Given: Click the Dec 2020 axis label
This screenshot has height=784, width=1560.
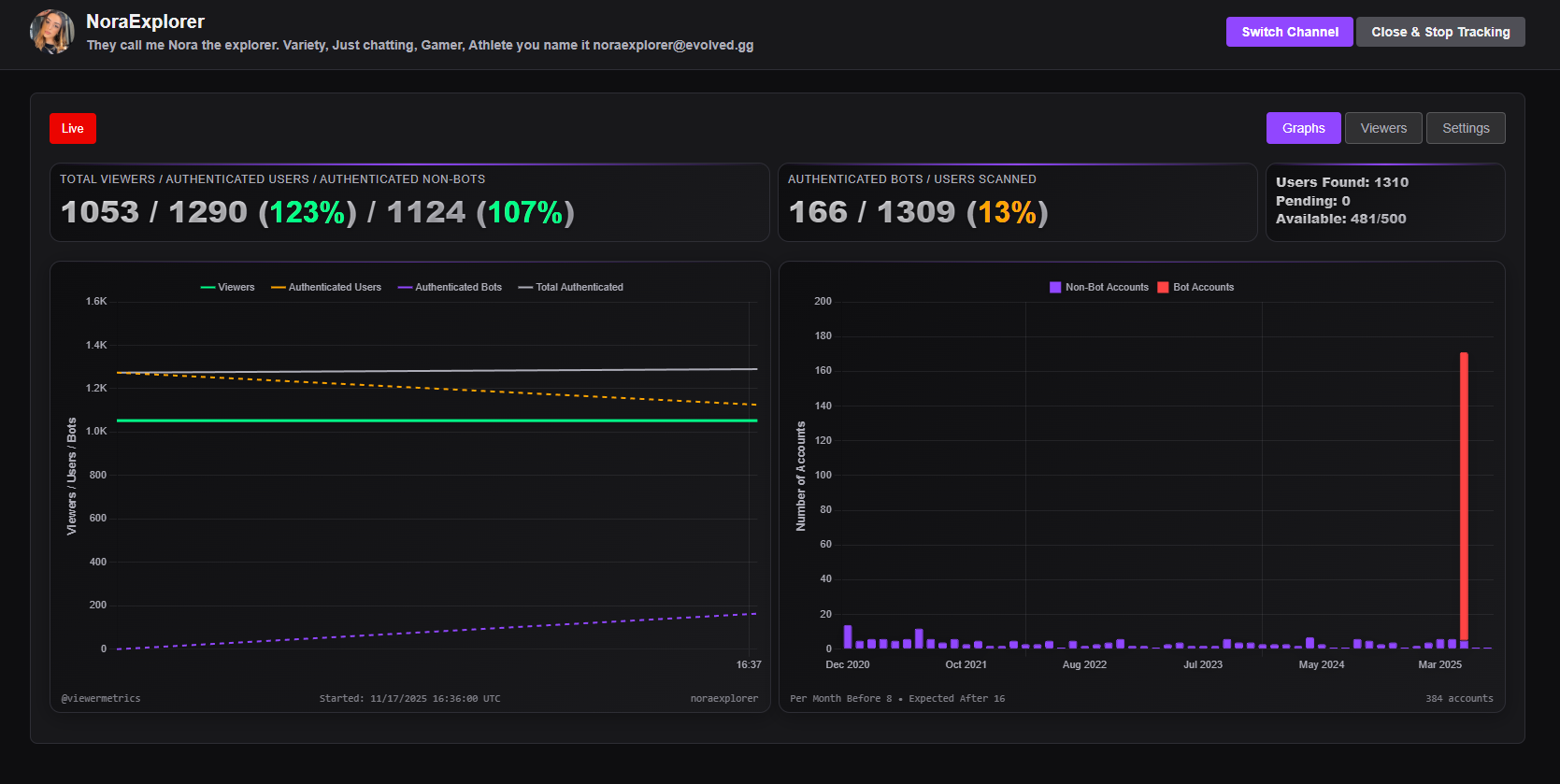Looking at the screenshot, I should [848, 664].
